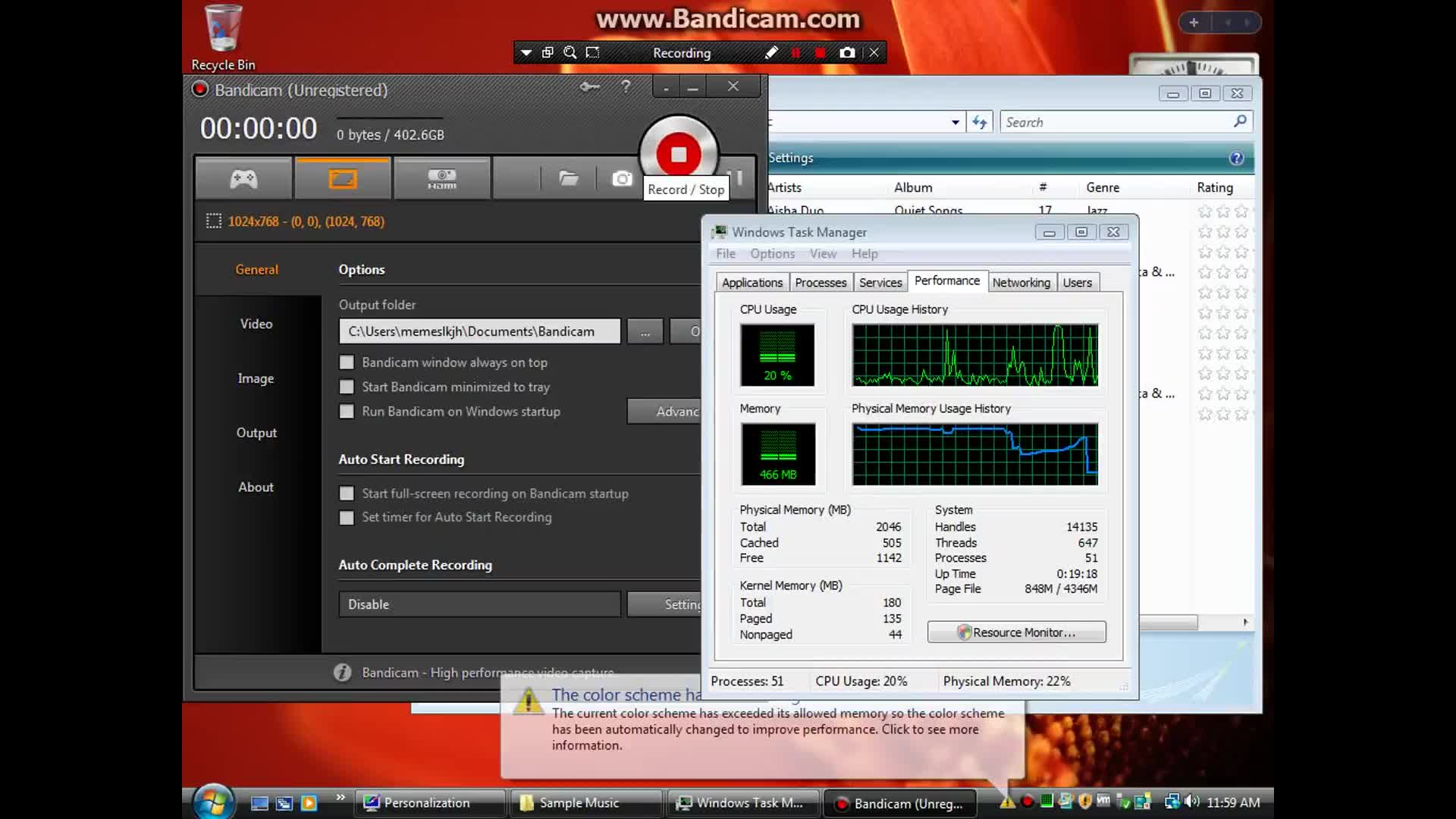This screenshot has width=1456, height=819.
Task: Click the big red Record / Stop button
Action: [679, 155]
